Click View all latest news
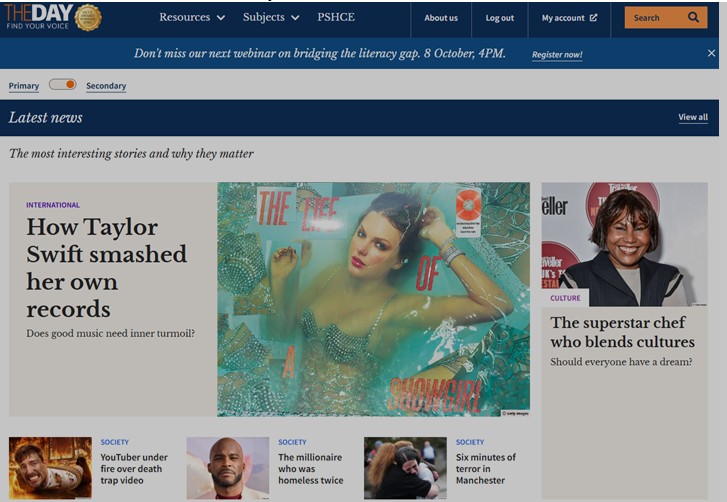 [693, 117]
